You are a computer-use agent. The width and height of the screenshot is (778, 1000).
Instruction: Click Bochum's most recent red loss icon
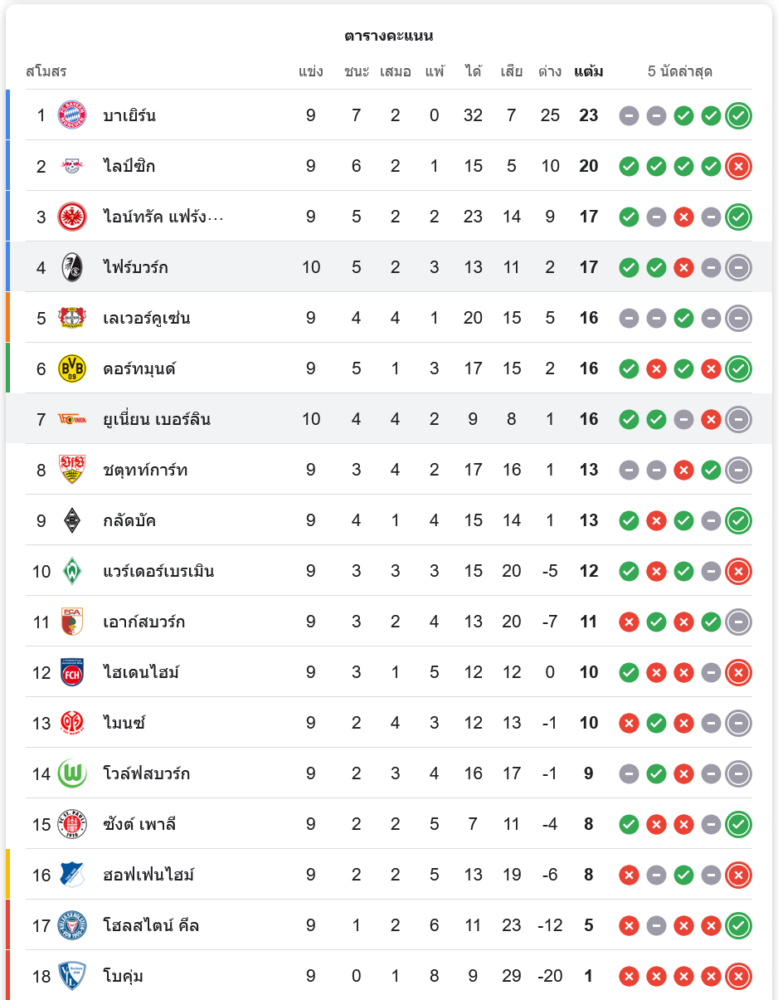[x=738, y=976]
